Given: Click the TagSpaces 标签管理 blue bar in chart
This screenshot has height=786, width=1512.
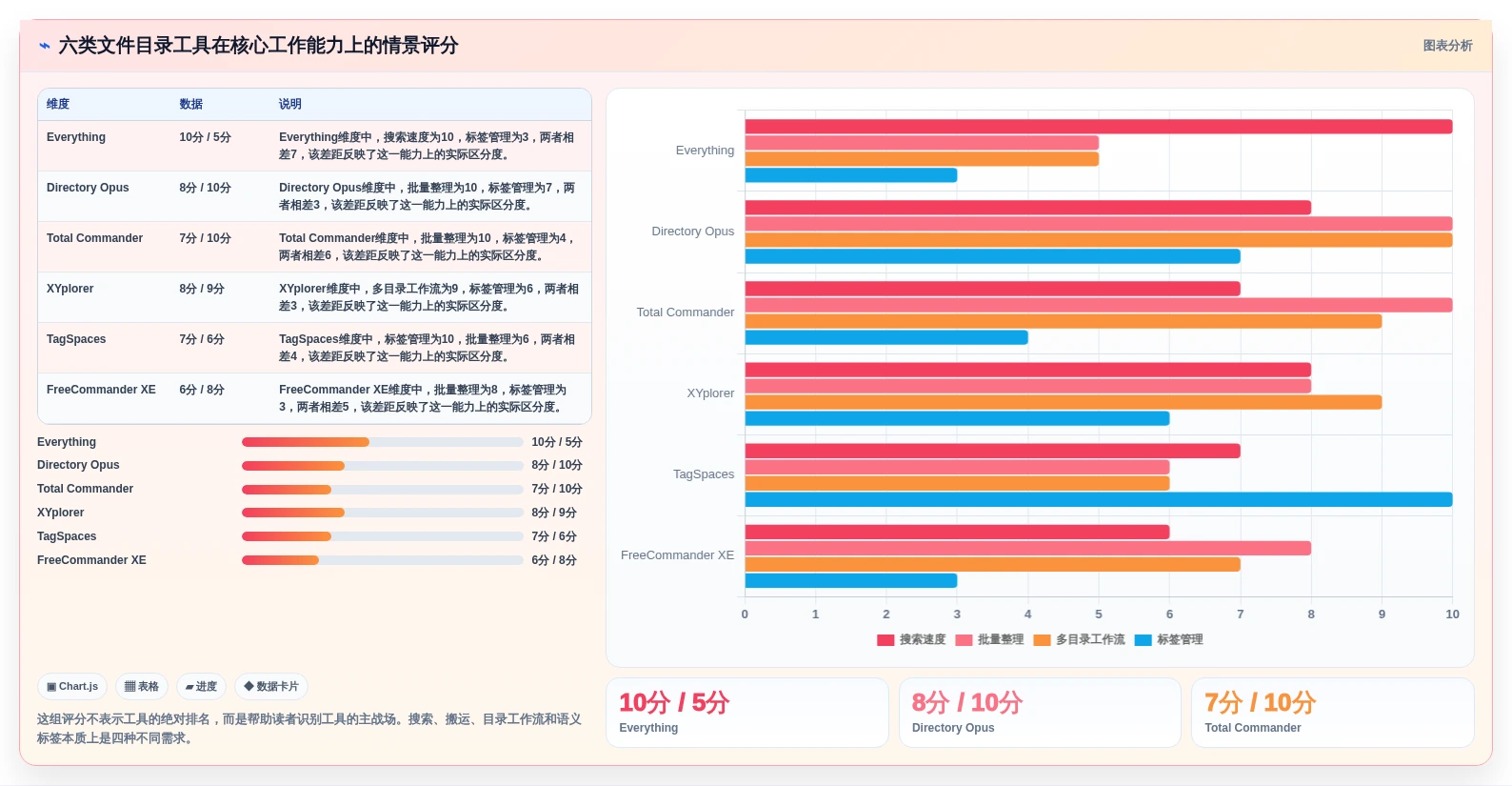Looking at the screenshot, I should click(x=1099, y=499).
